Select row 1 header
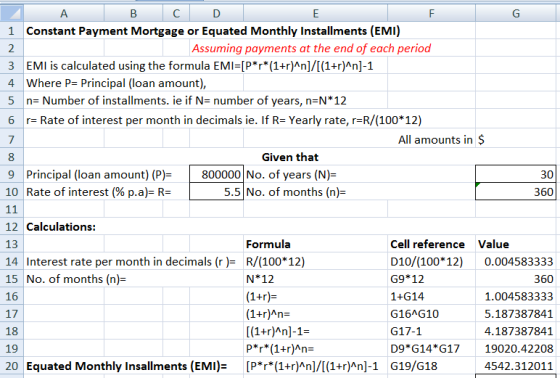Screen dimensions: 560x378 click(12, 31)
